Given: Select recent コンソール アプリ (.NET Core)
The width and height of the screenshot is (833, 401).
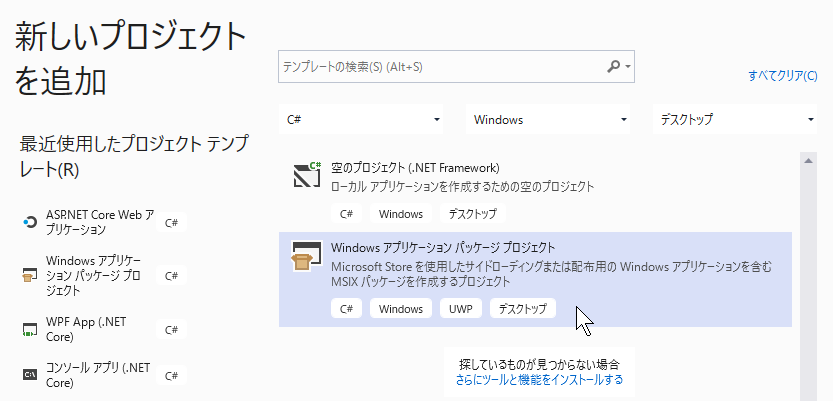Looking at the screenshot, I should click(100, 375).
